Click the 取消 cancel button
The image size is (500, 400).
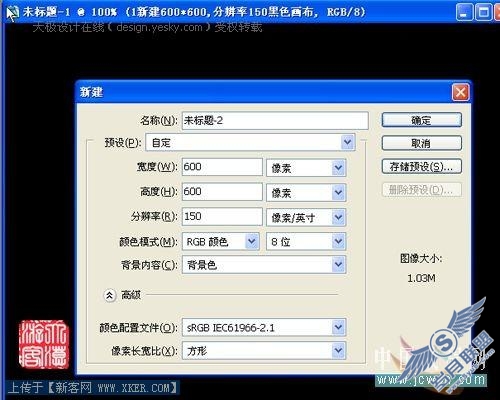tap(422, 143)
